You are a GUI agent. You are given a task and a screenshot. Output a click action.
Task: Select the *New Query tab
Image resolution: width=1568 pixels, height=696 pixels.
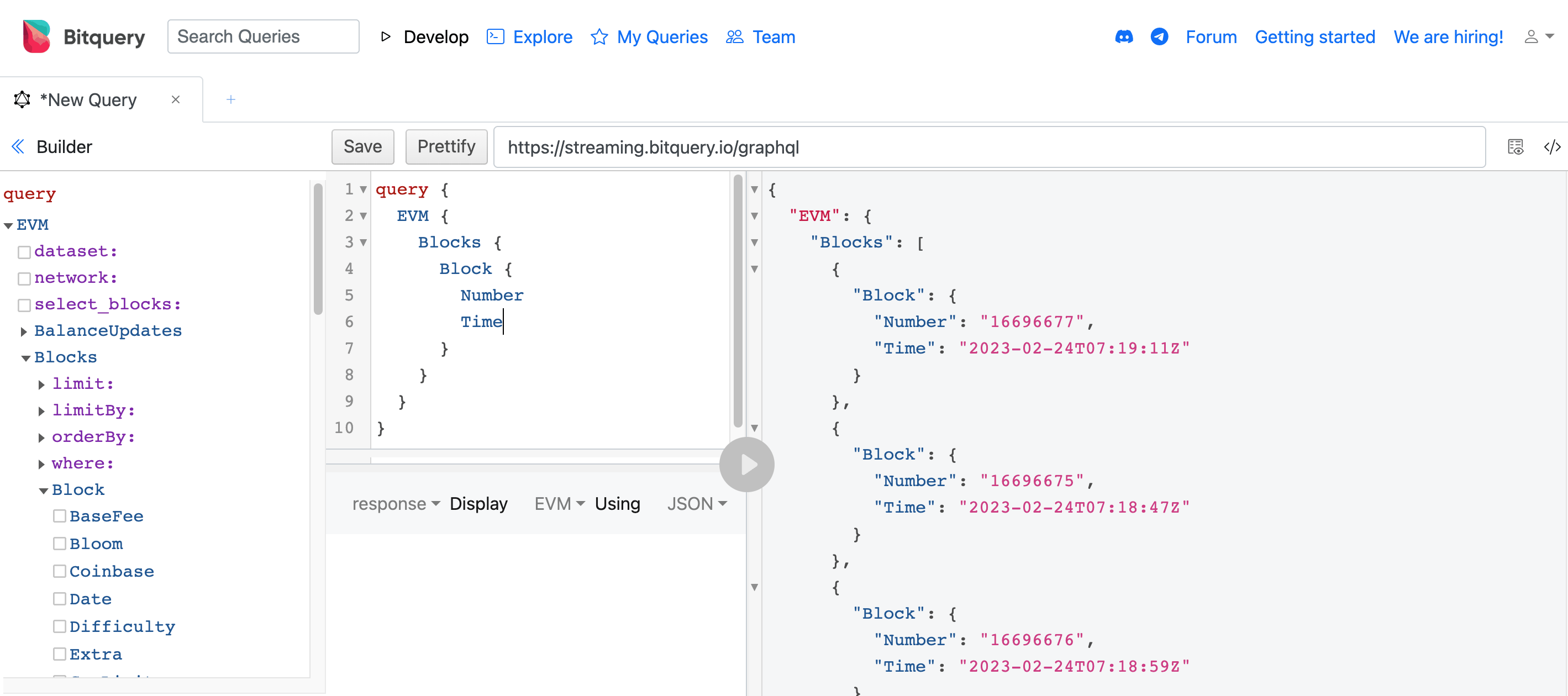point(88,100)
